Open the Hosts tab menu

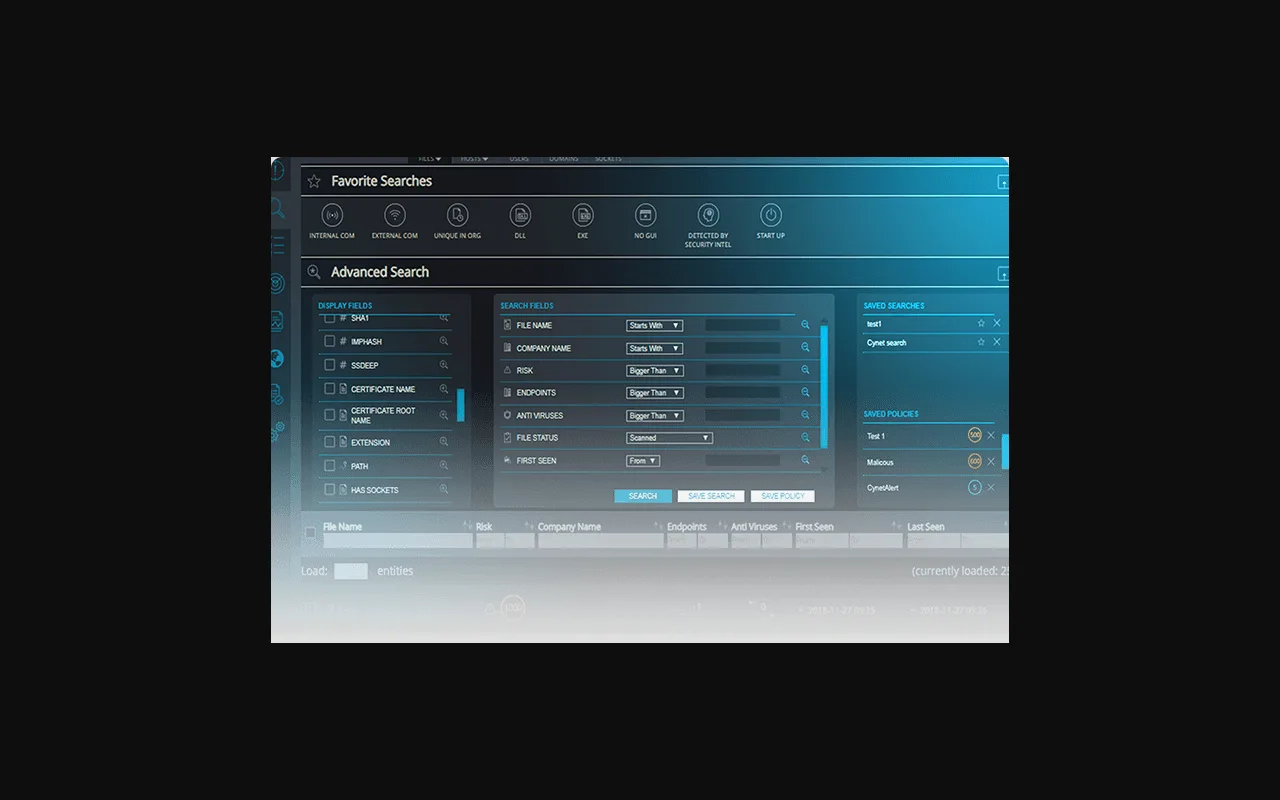tap(474, 159)
